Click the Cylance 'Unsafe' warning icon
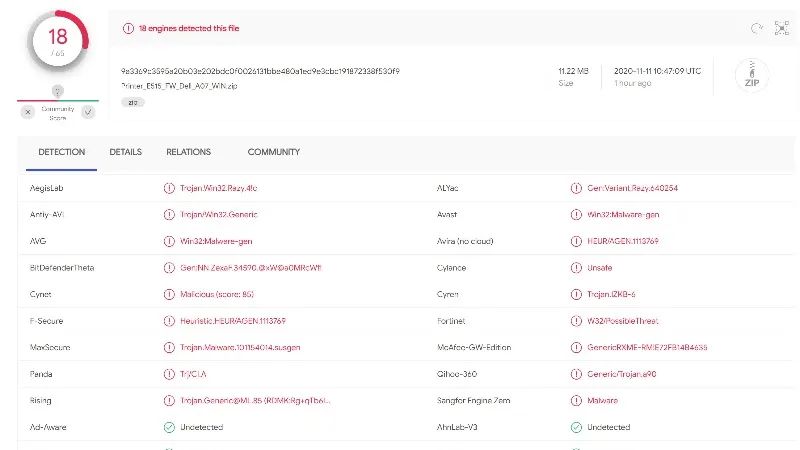 576,267
